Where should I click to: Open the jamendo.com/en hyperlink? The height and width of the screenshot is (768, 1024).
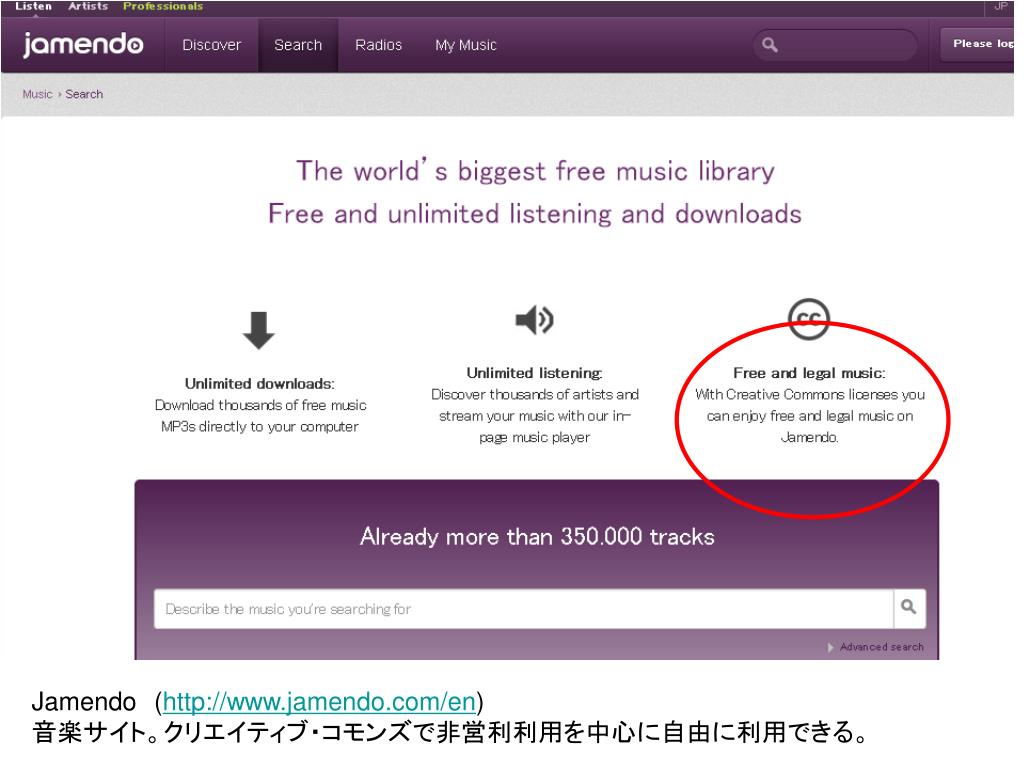coord(319,702)
